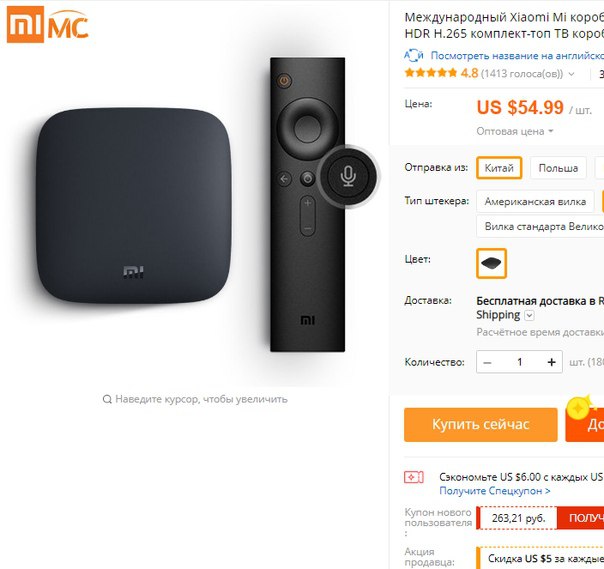Open the Получите Спецкупон link

[x=495, y=491]
